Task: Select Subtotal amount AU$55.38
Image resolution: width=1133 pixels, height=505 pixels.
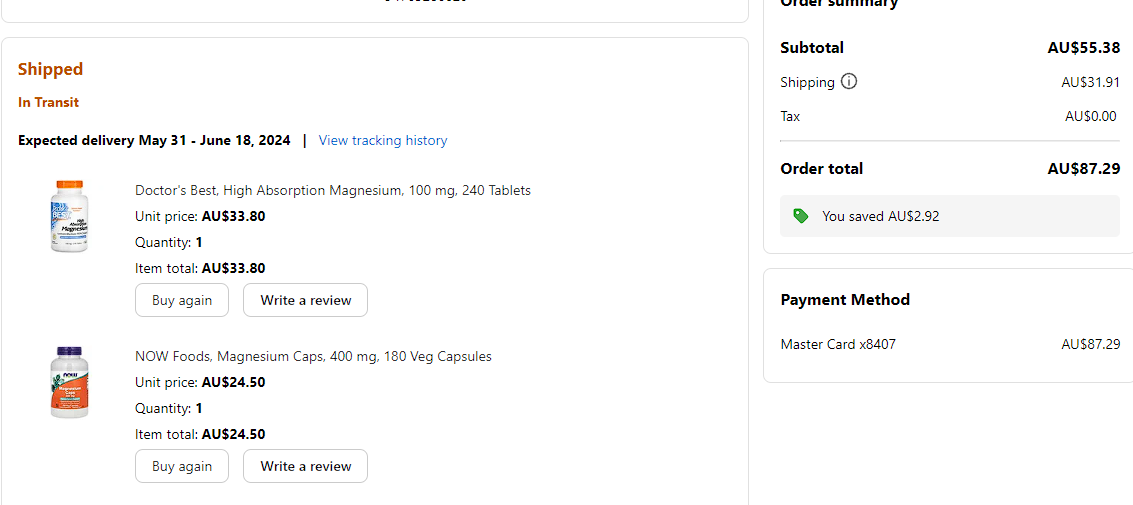Action: tap(1084, 48)
